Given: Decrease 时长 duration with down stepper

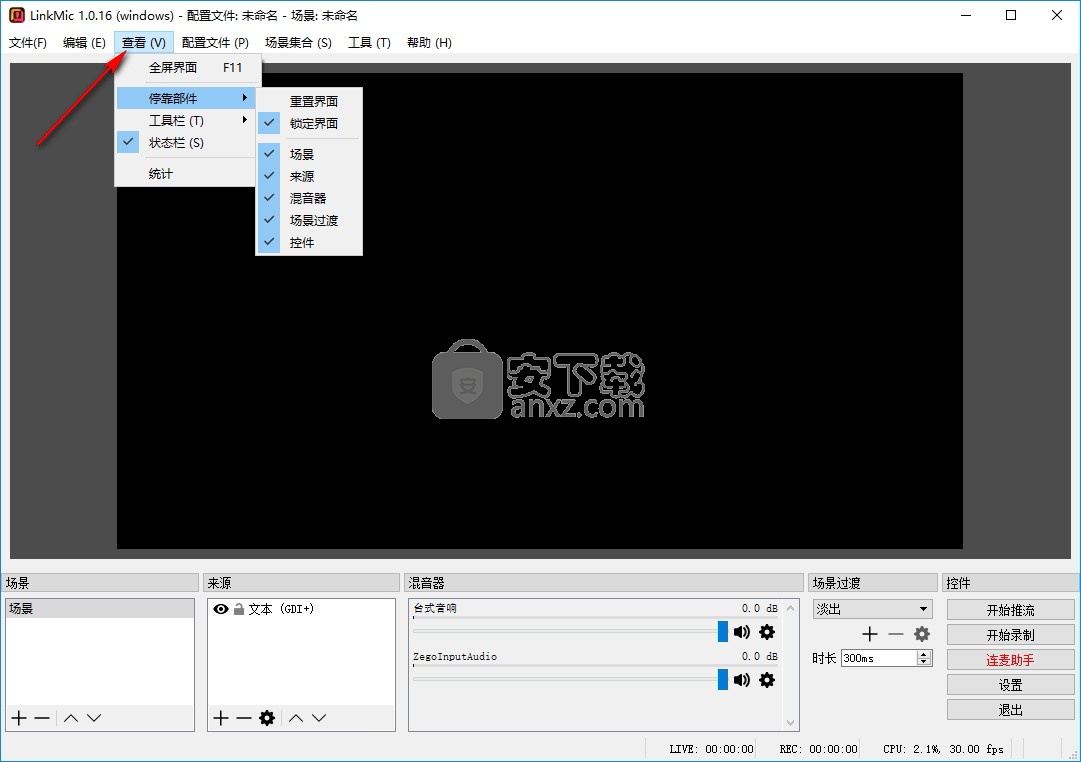Looking at the screenshot, I should [x=924, y=662].
